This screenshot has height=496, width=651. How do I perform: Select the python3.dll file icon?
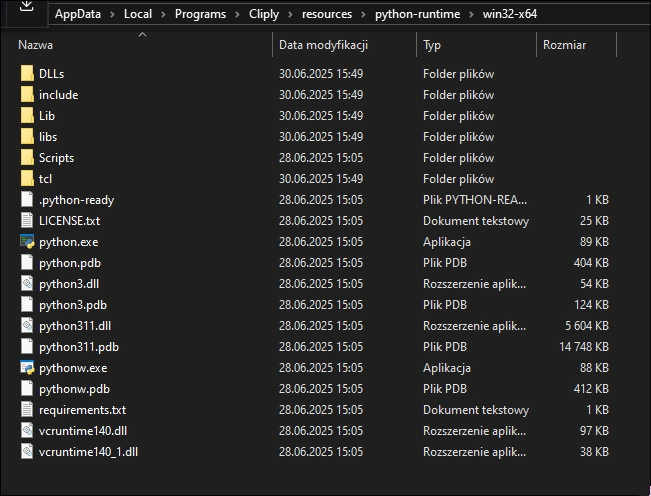pos(27,284)
